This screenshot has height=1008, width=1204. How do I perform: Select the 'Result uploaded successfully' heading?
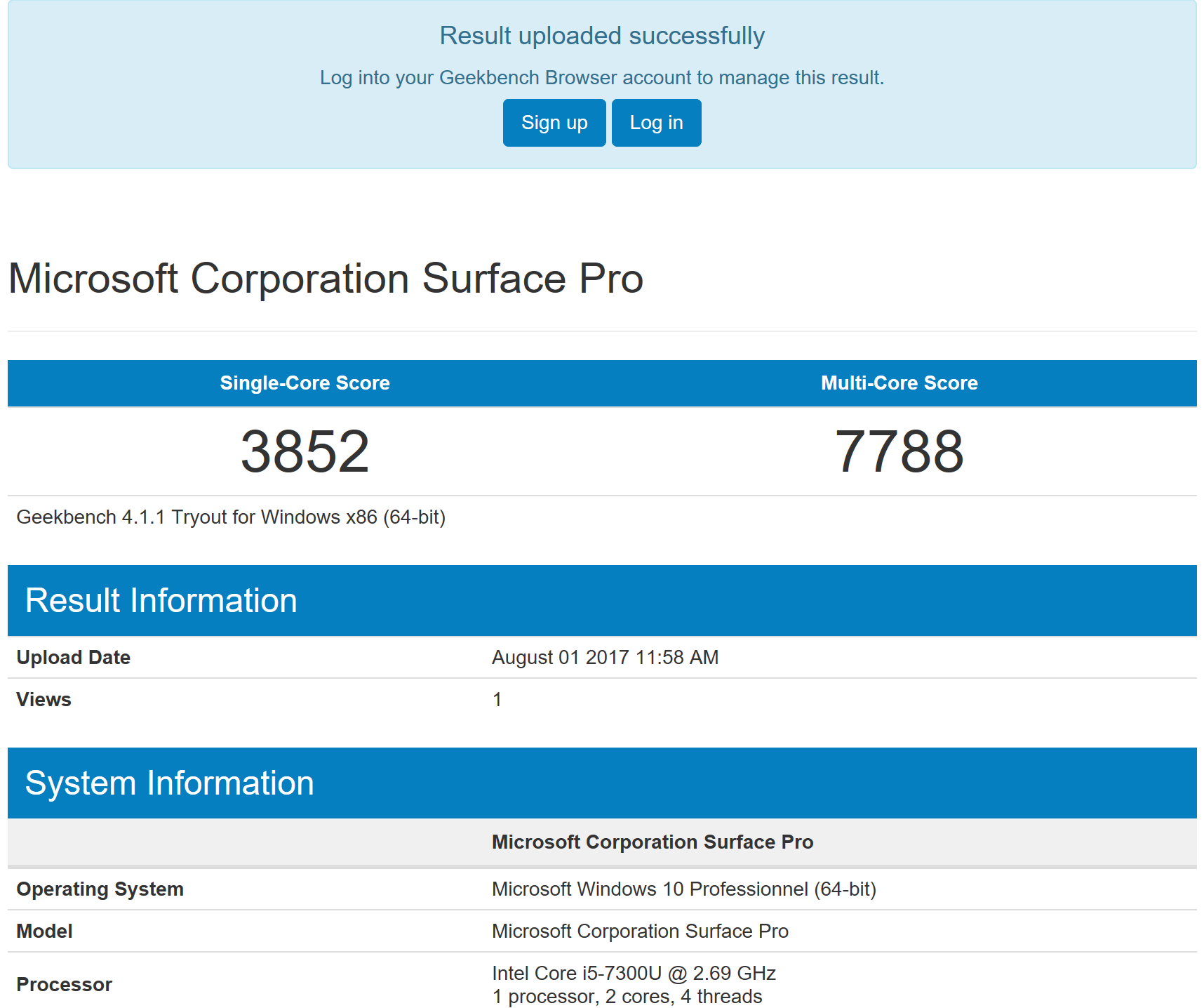602,36
